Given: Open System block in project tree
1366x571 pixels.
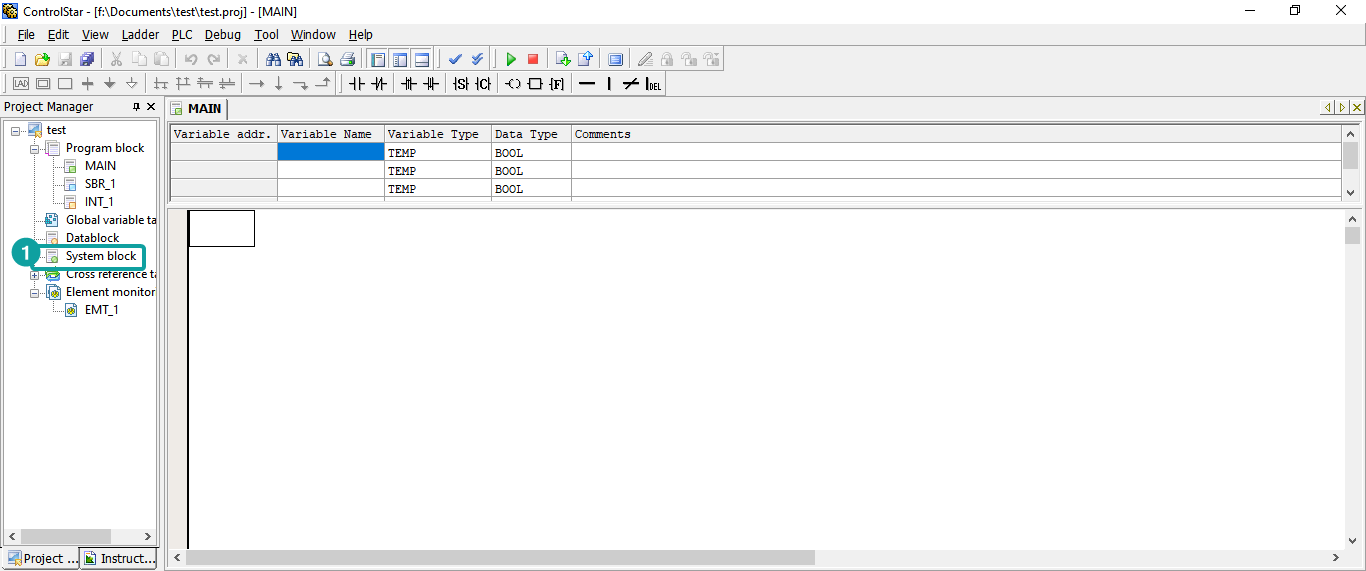Looking at the screenshot, I should (100, 256).
